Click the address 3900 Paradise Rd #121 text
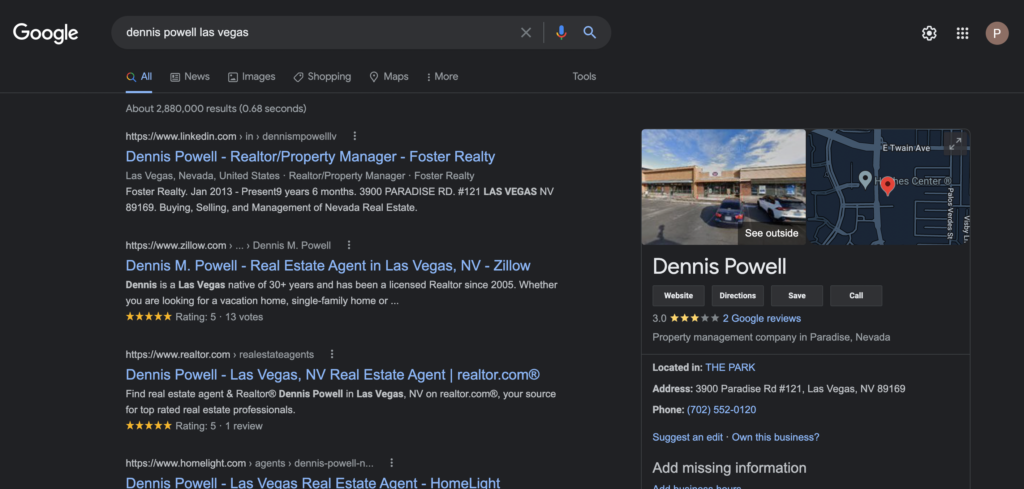Image resolution: width=1024 pixels, height=489 pixels. click(x=800, y=389)
